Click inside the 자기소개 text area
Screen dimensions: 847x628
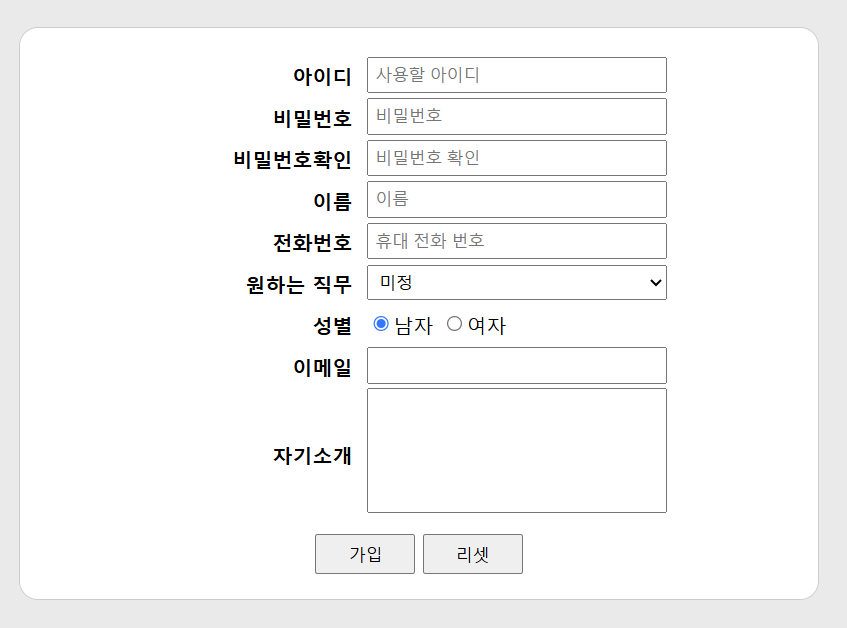[x=517, y=450]
